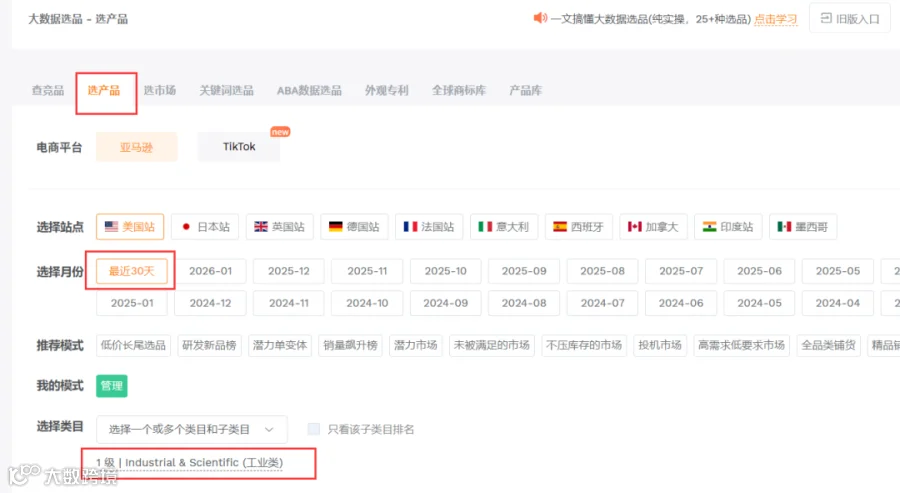This screenshot has width=900, height=493.
Task: Click the 旧版入口 exit icon
Action: coord(826,18)
